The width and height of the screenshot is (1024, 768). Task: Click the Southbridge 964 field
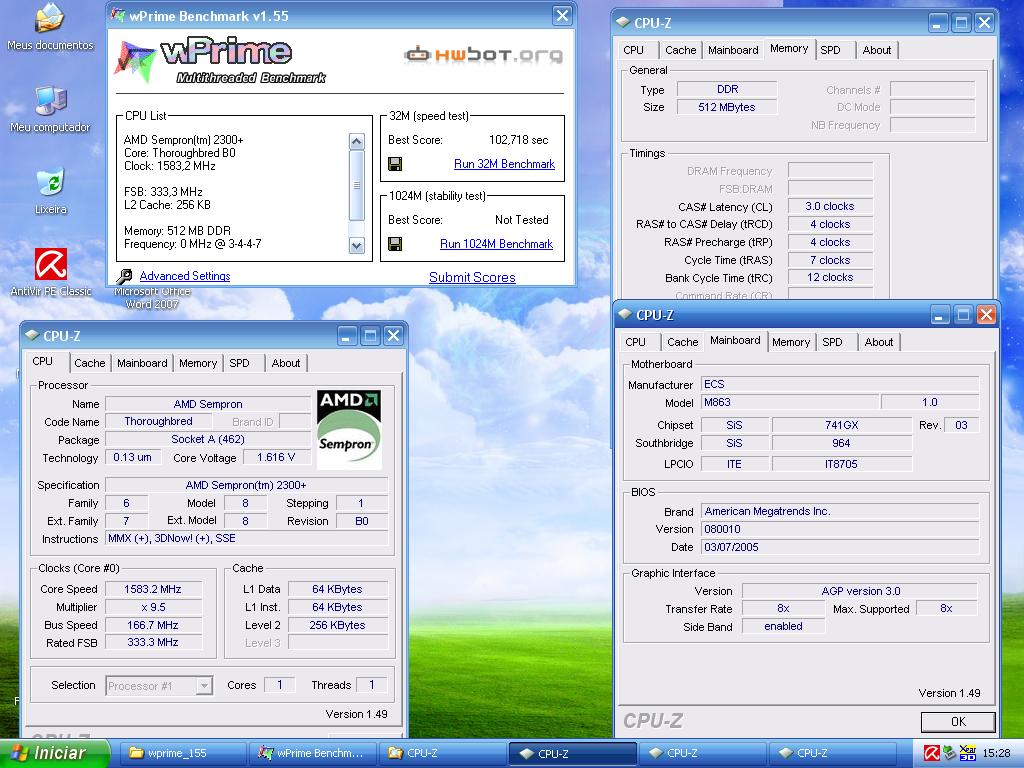click(x=841, y=443)
